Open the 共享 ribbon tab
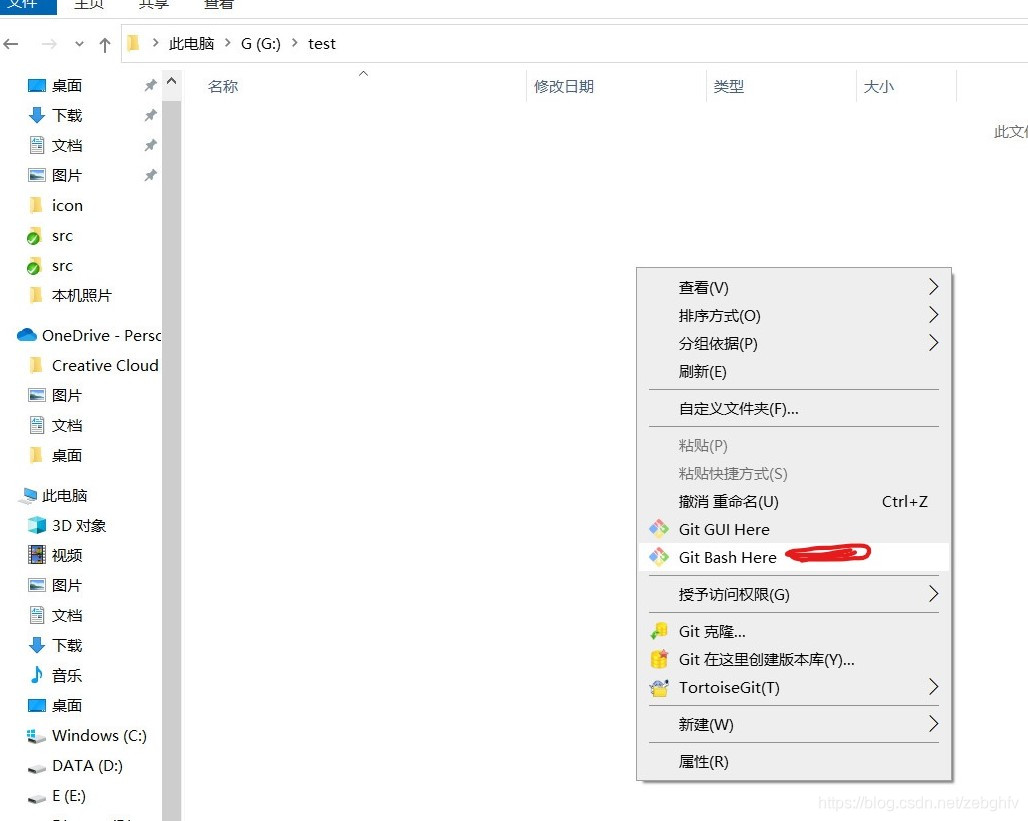The width and height of the screenshot is (1028, 821). (x=153, y=5)
